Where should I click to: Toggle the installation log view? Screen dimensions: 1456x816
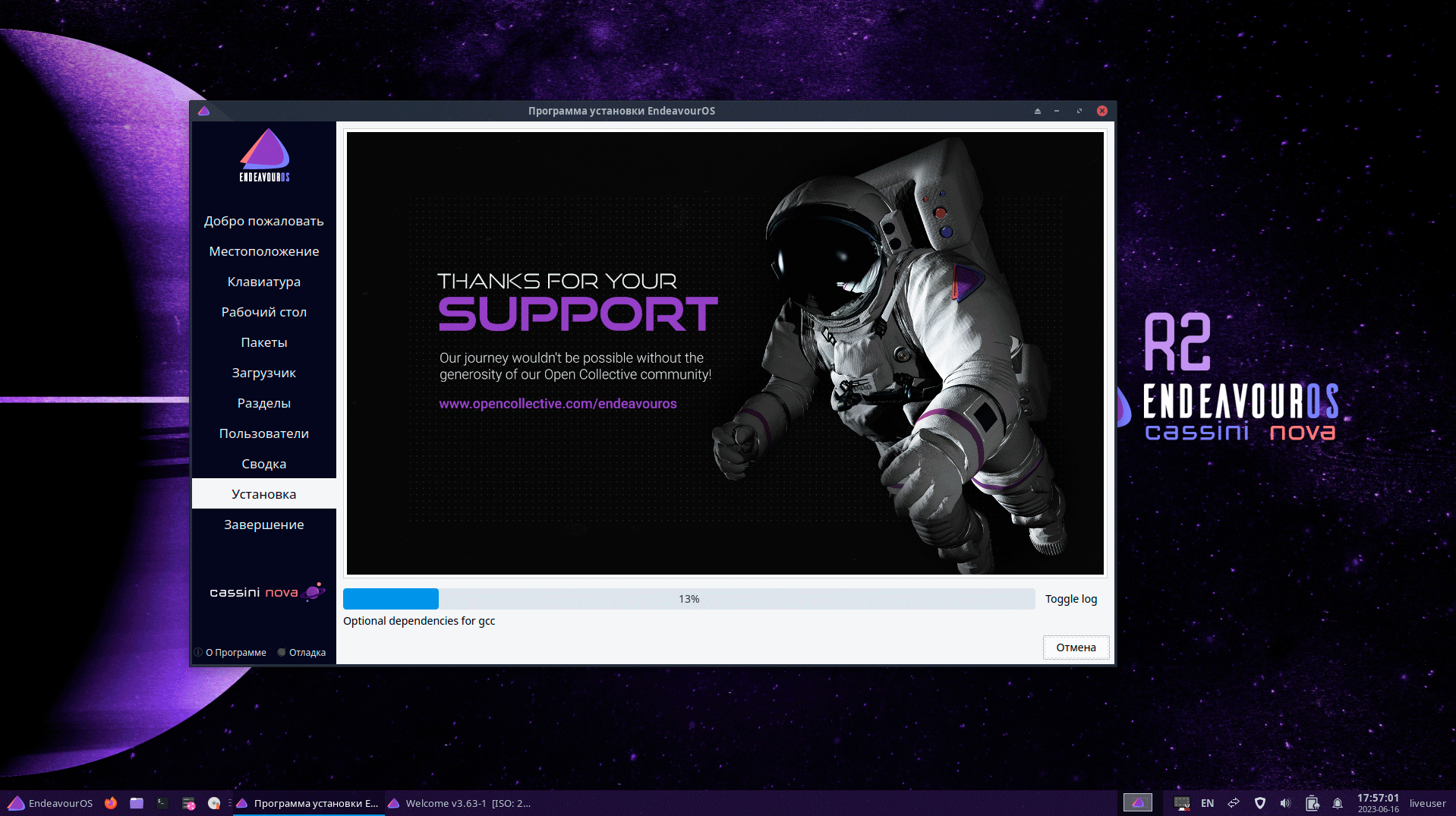(1071, 599)
